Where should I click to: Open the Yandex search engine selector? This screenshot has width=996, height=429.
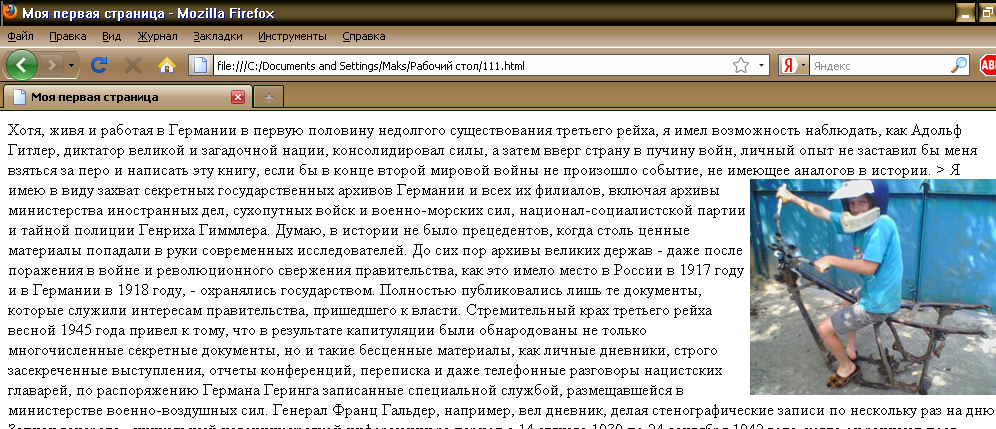(793, 65)
